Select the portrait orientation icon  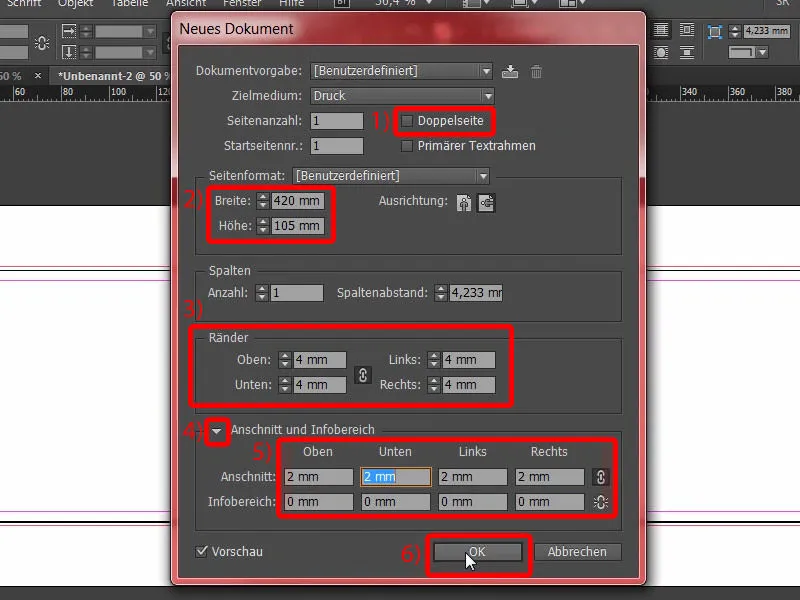coord(464,203)
